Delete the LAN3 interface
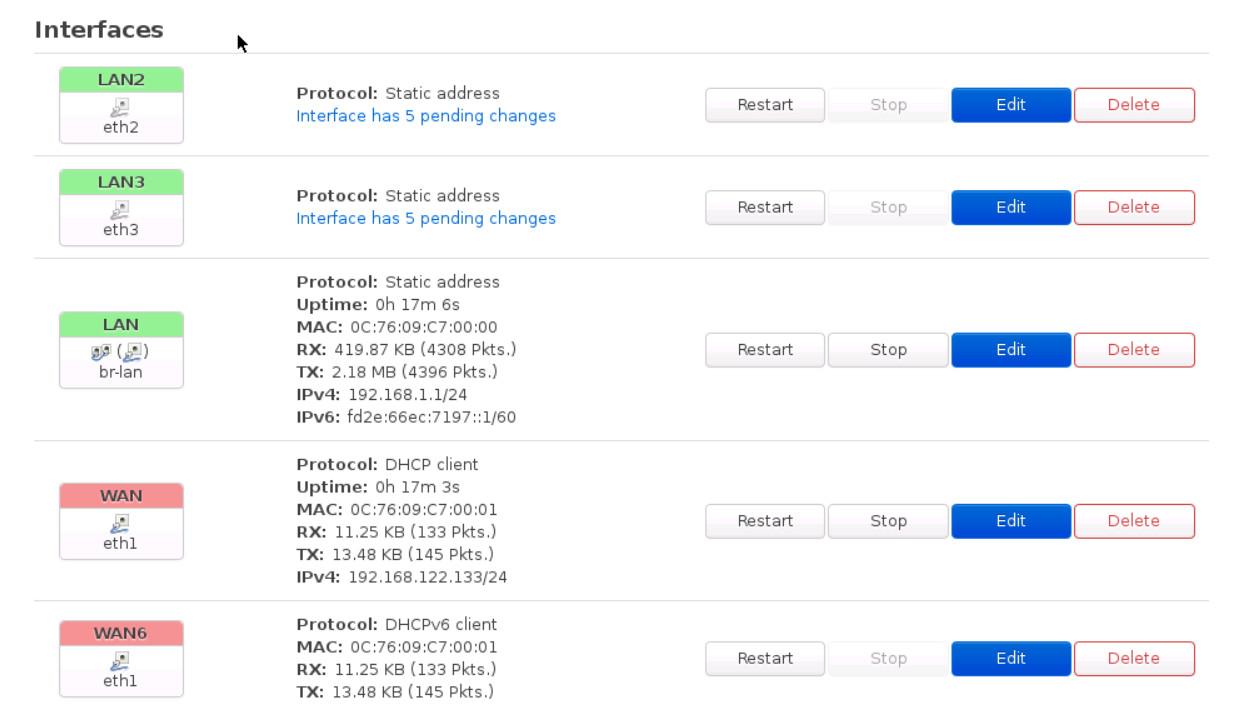Image resolution: width=1235 pixels, height=718 pixels. (1134, 207)
